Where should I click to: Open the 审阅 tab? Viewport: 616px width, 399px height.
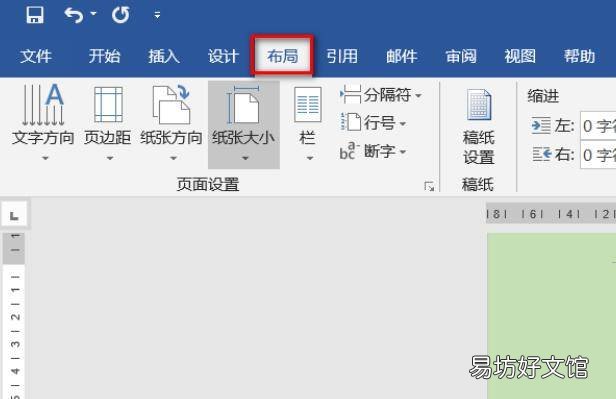[461, 56]
